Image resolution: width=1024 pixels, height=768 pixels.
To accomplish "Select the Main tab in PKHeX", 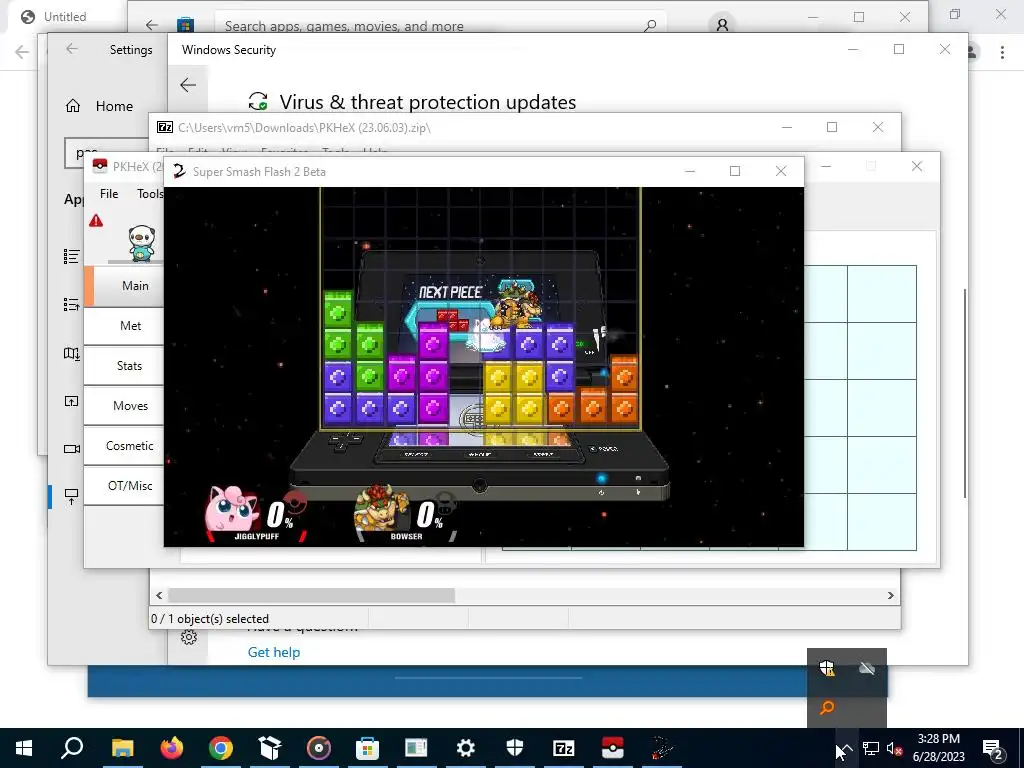I will coord(125,285).
